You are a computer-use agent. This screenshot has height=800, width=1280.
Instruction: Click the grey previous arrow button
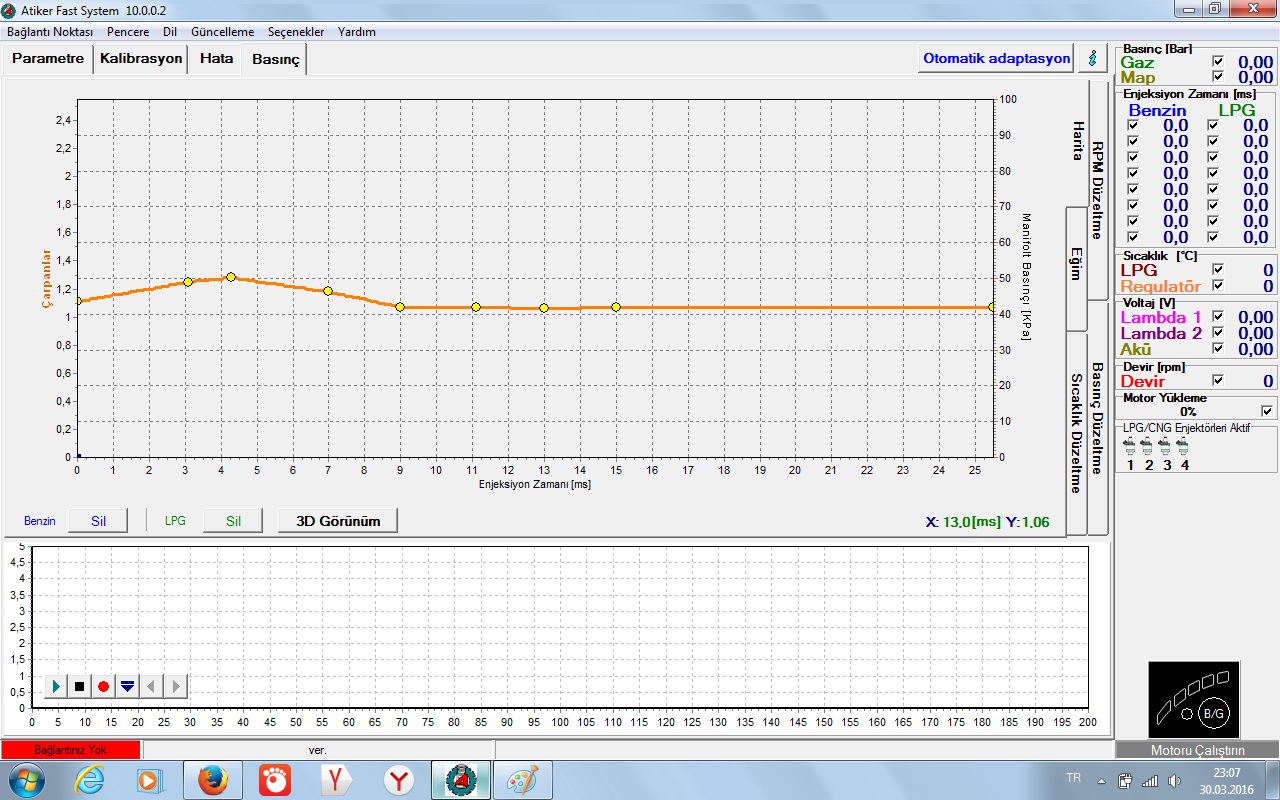click(152, 687)
